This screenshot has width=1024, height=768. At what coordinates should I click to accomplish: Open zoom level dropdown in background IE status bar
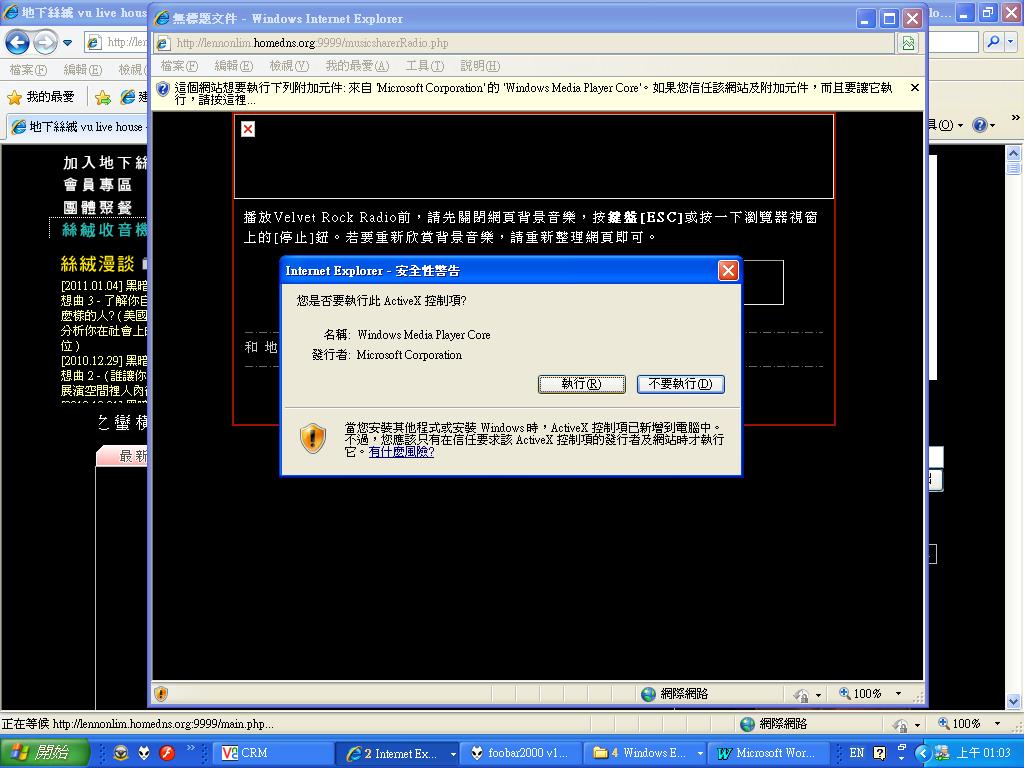pyautogui.click(x=997, y=724)
